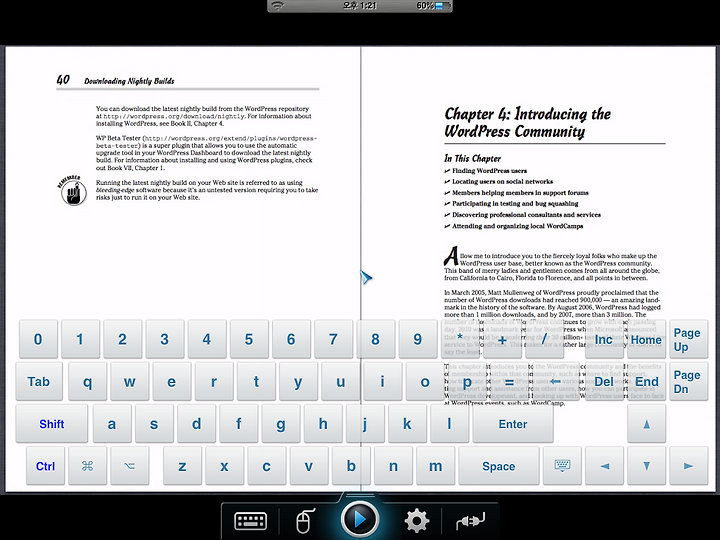Open settings gear in bottom toolbar

[416, 521]
